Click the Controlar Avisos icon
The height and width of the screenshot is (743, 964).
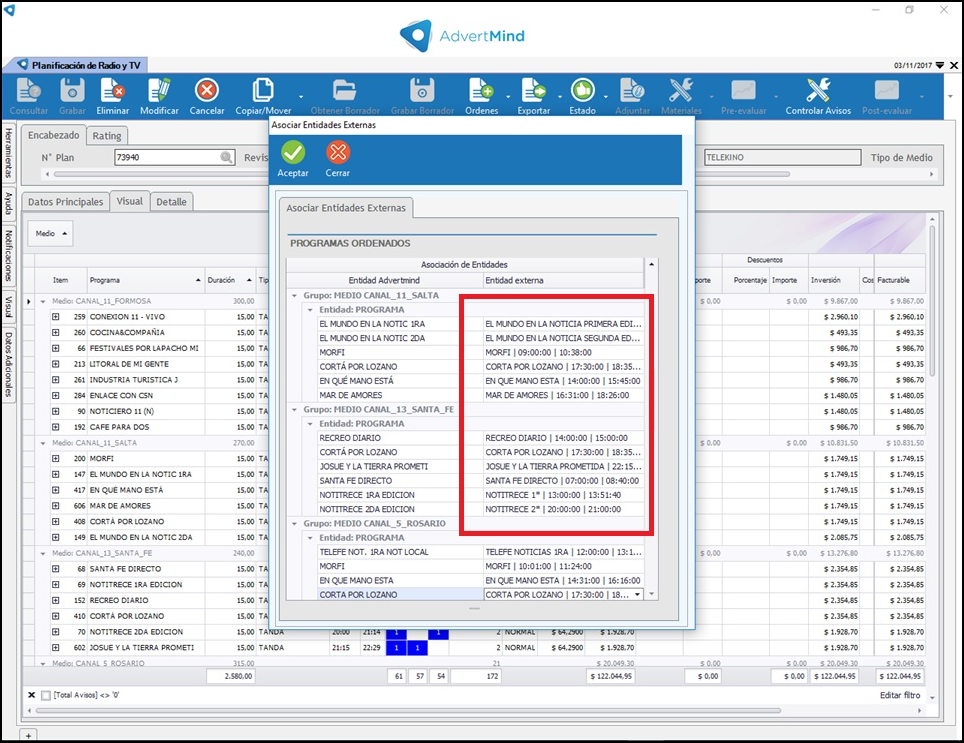(x=818, y=90)
